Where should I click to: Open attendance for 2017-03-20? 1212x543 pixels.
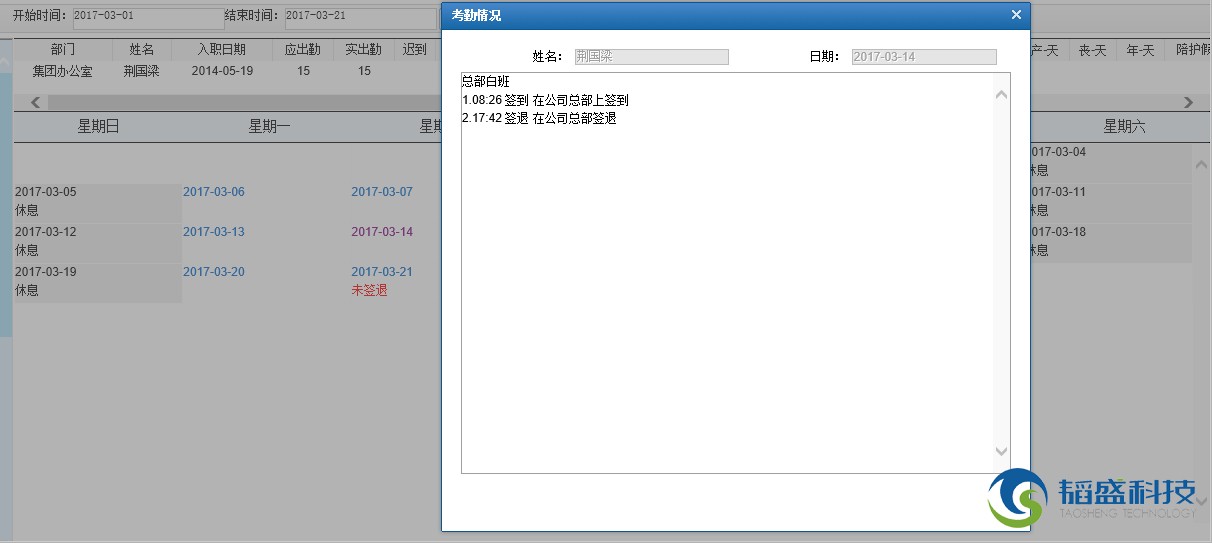click(214, 272)
